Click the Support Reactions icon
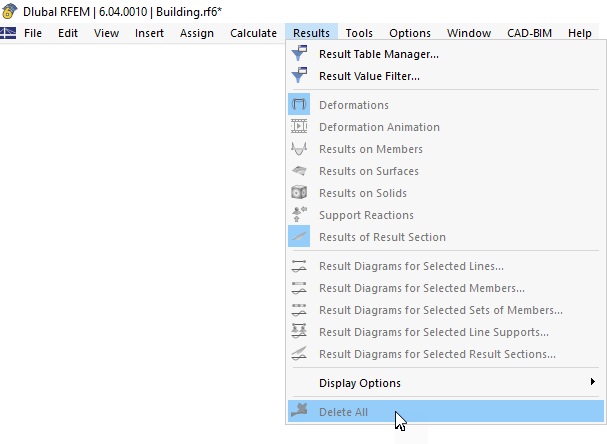Image resolution: width=607 pixels, height=444 pixels. click(x=299, y=215)
